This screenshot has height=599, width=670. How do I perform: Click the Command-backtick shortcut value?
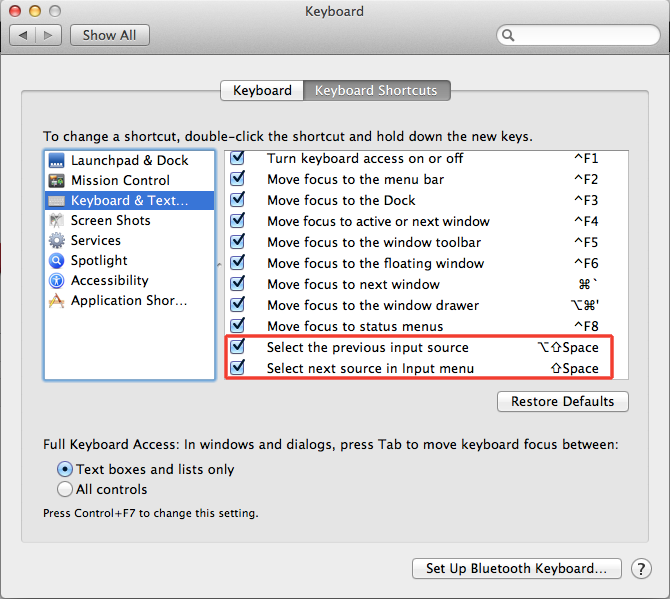(588, 284)
